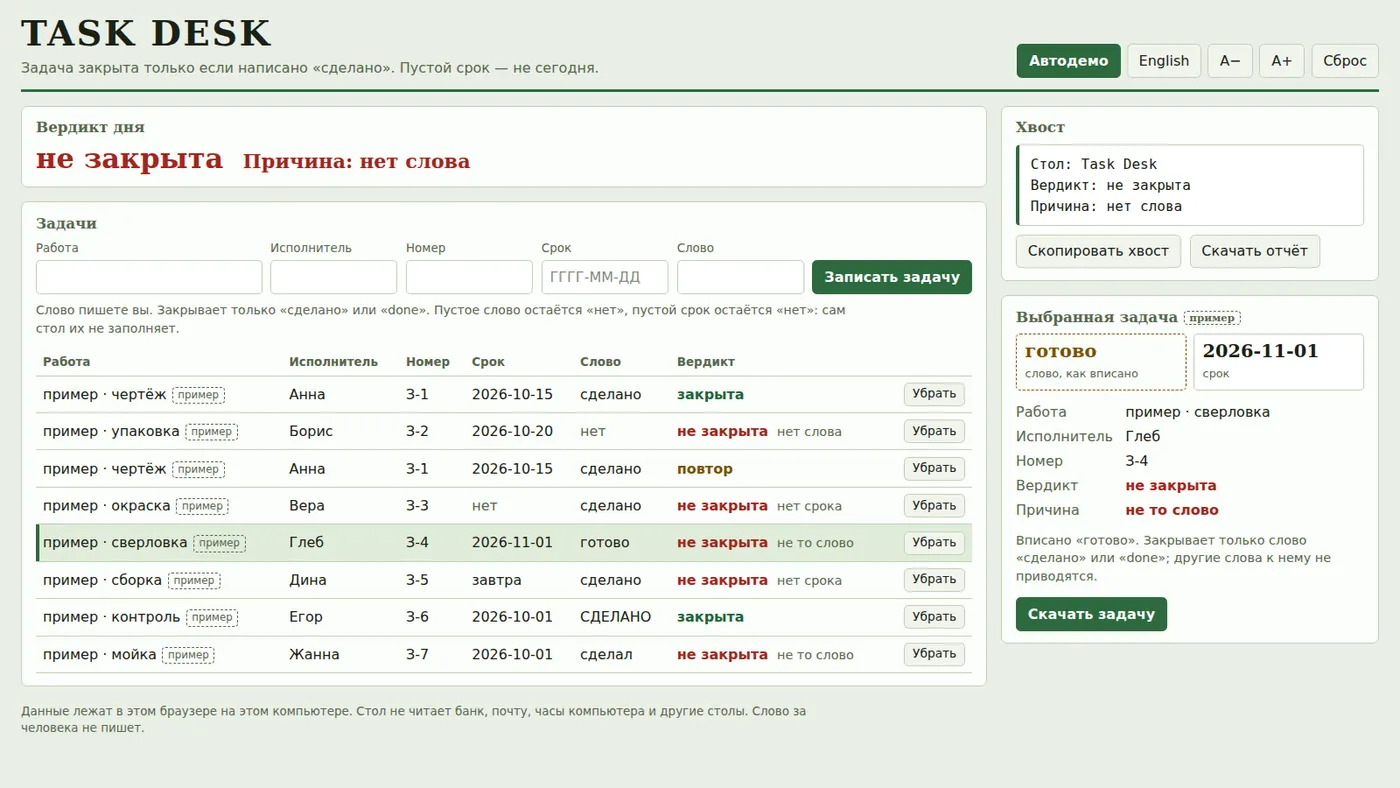Decrease font size with the A− button
Viewport: 1400px width, 788px height.
[1230, 61]
